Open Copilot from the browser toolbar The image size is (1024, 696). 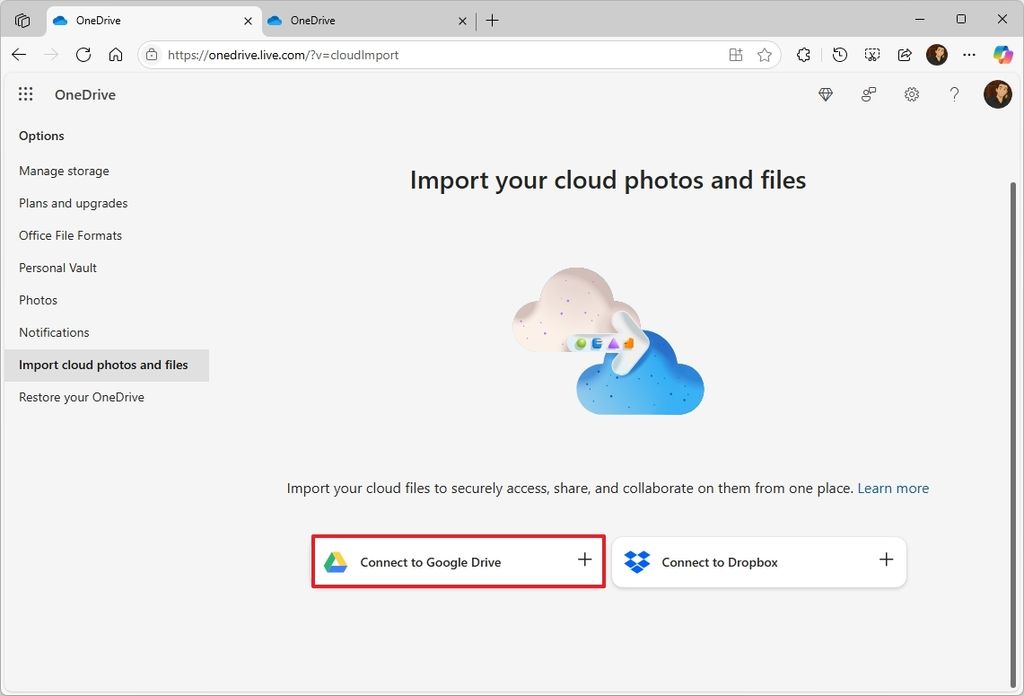pos(1003,54)
